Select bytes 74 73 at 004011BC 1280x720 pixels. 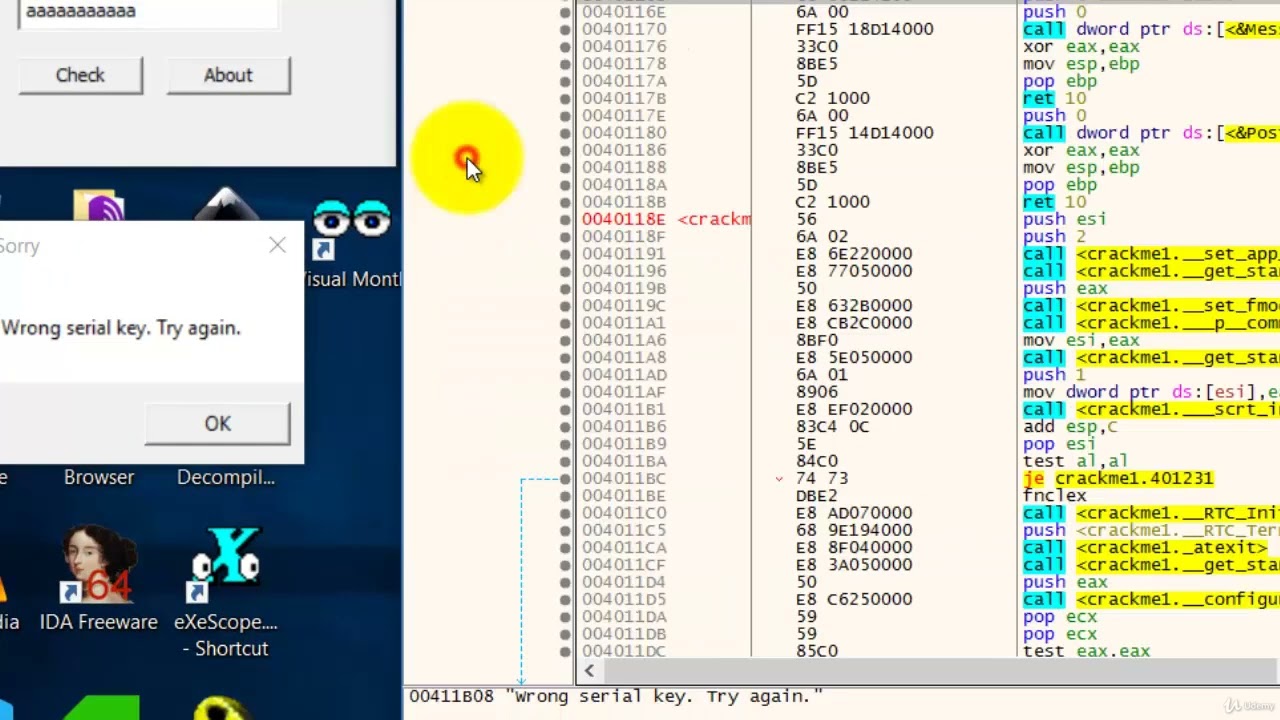[821, 478]
